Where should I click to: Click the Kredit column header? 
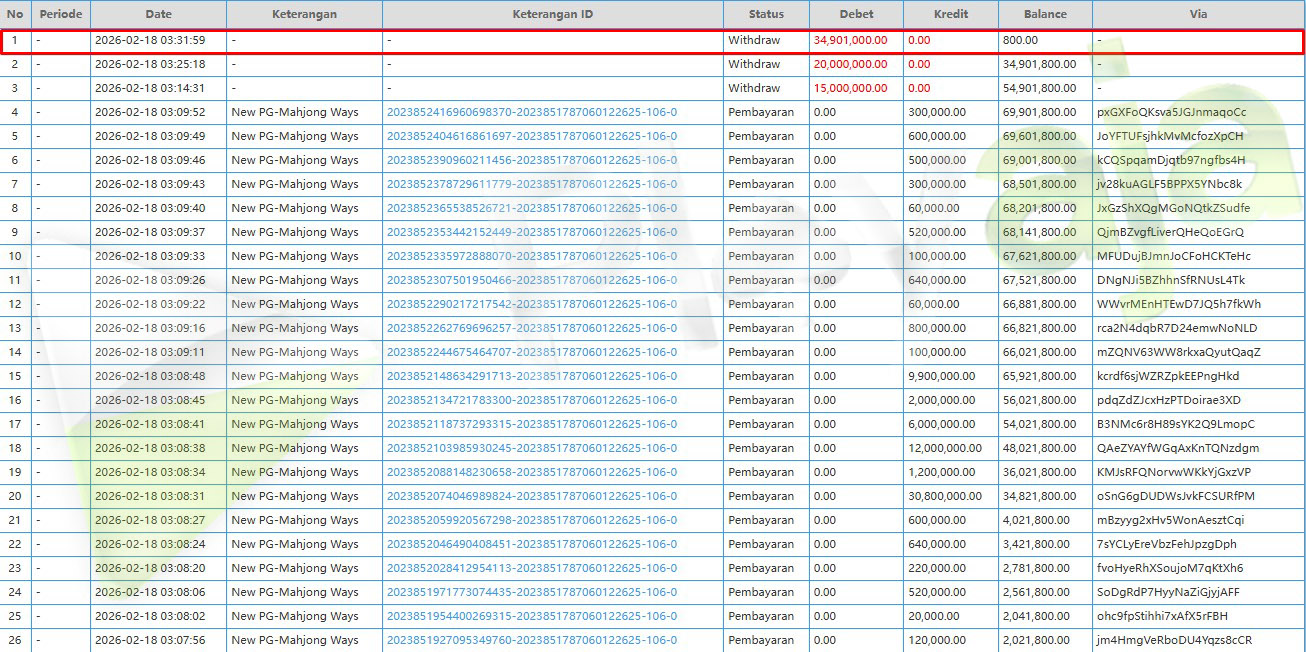pos(950,15)
